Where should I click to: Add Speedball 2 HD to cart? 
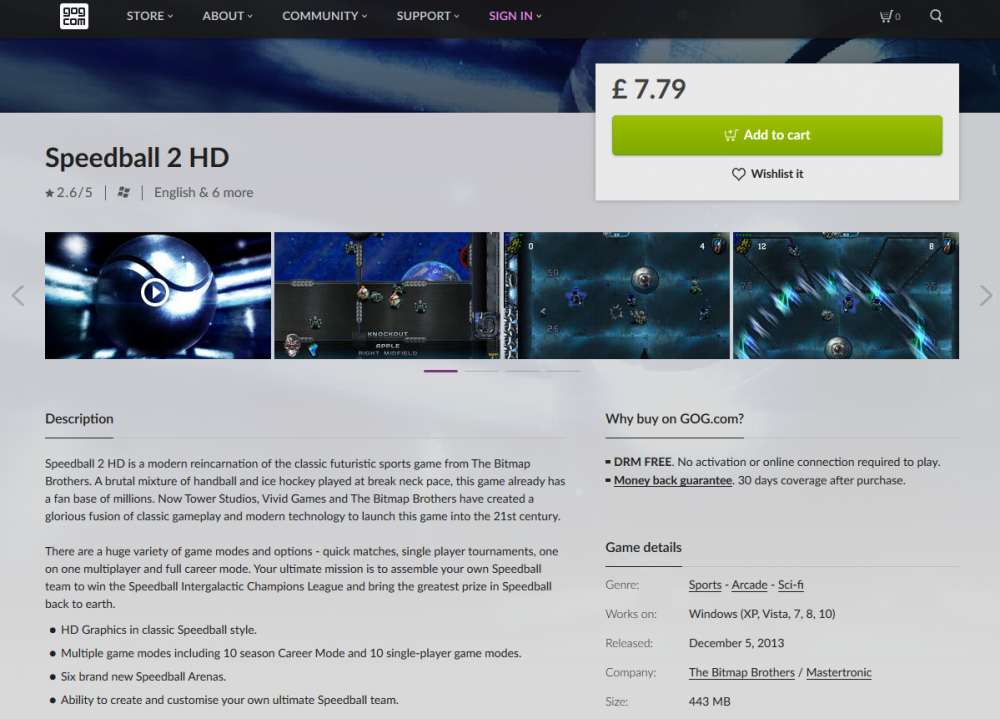click(777, 135)
